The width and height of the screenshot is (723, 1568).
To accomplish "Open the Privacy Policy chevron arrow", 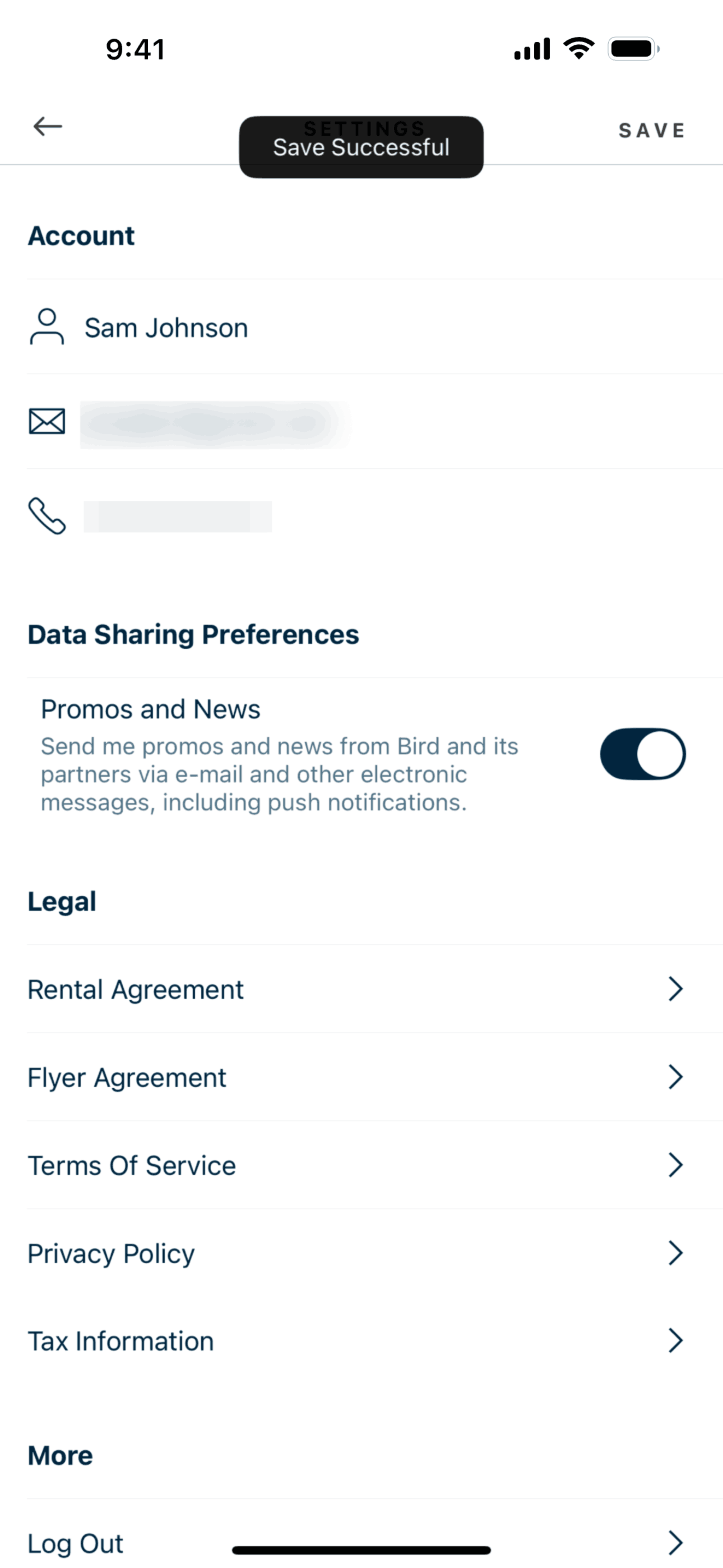I will point(675,1253).
